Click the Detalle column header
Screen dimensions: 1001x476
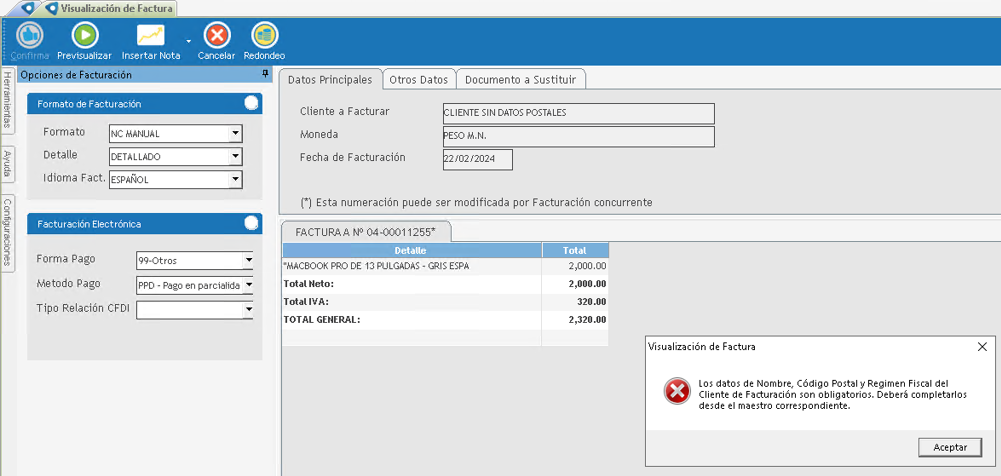click(412, 250)
